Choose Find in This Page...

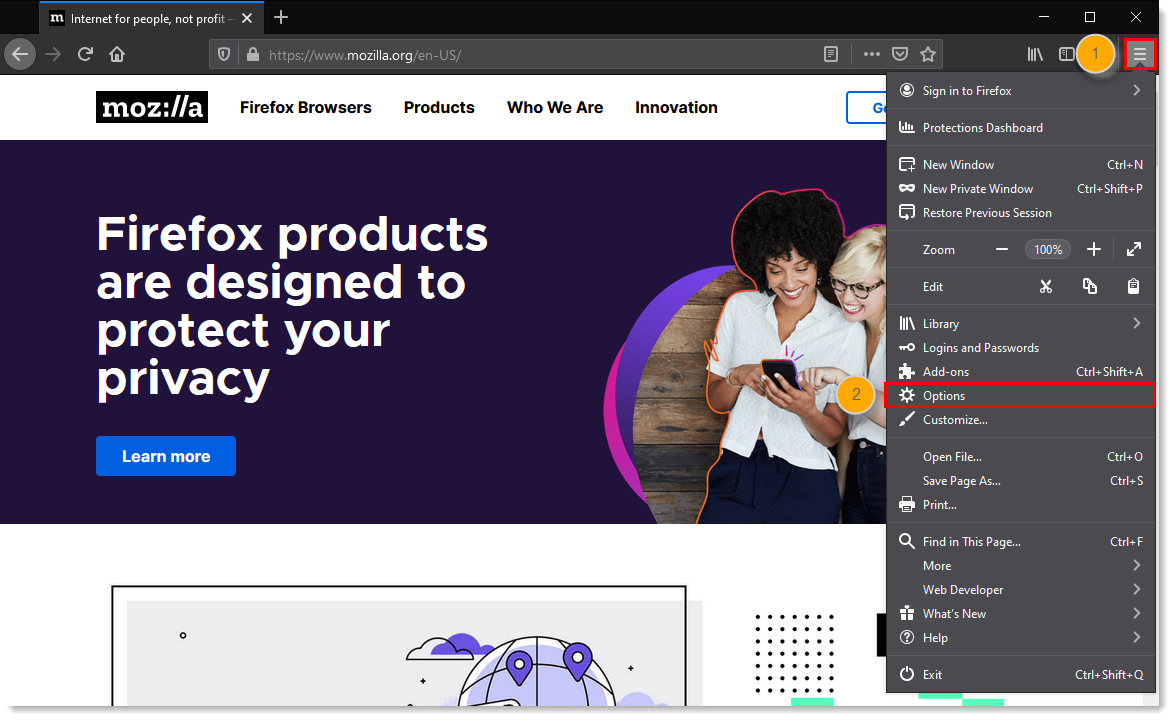[x=1021, y=541]
